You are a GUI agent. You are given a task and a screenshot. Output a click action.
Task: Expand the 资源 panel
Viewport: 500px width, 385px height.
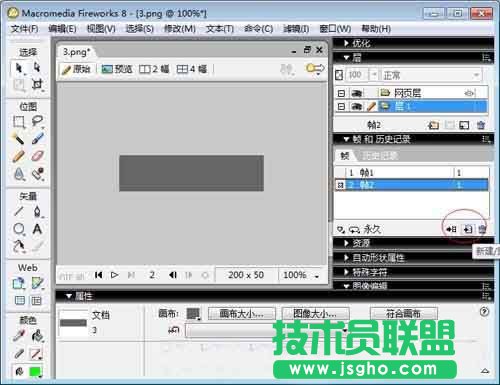tap(346, 243)
